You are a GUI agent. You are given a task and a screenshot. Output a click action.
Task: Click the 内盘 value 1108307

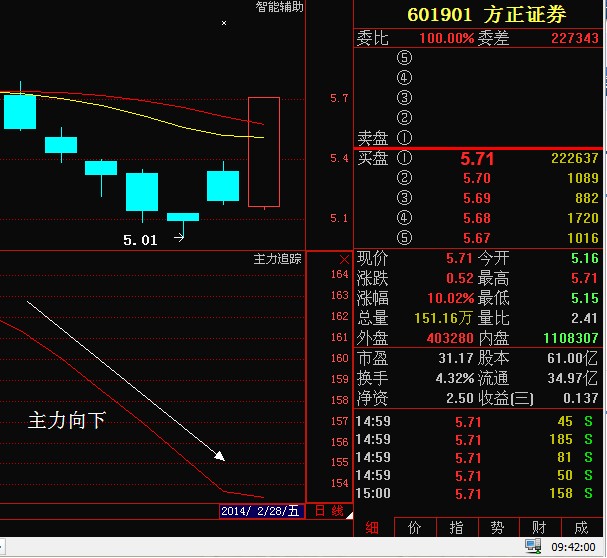[571, 338]
